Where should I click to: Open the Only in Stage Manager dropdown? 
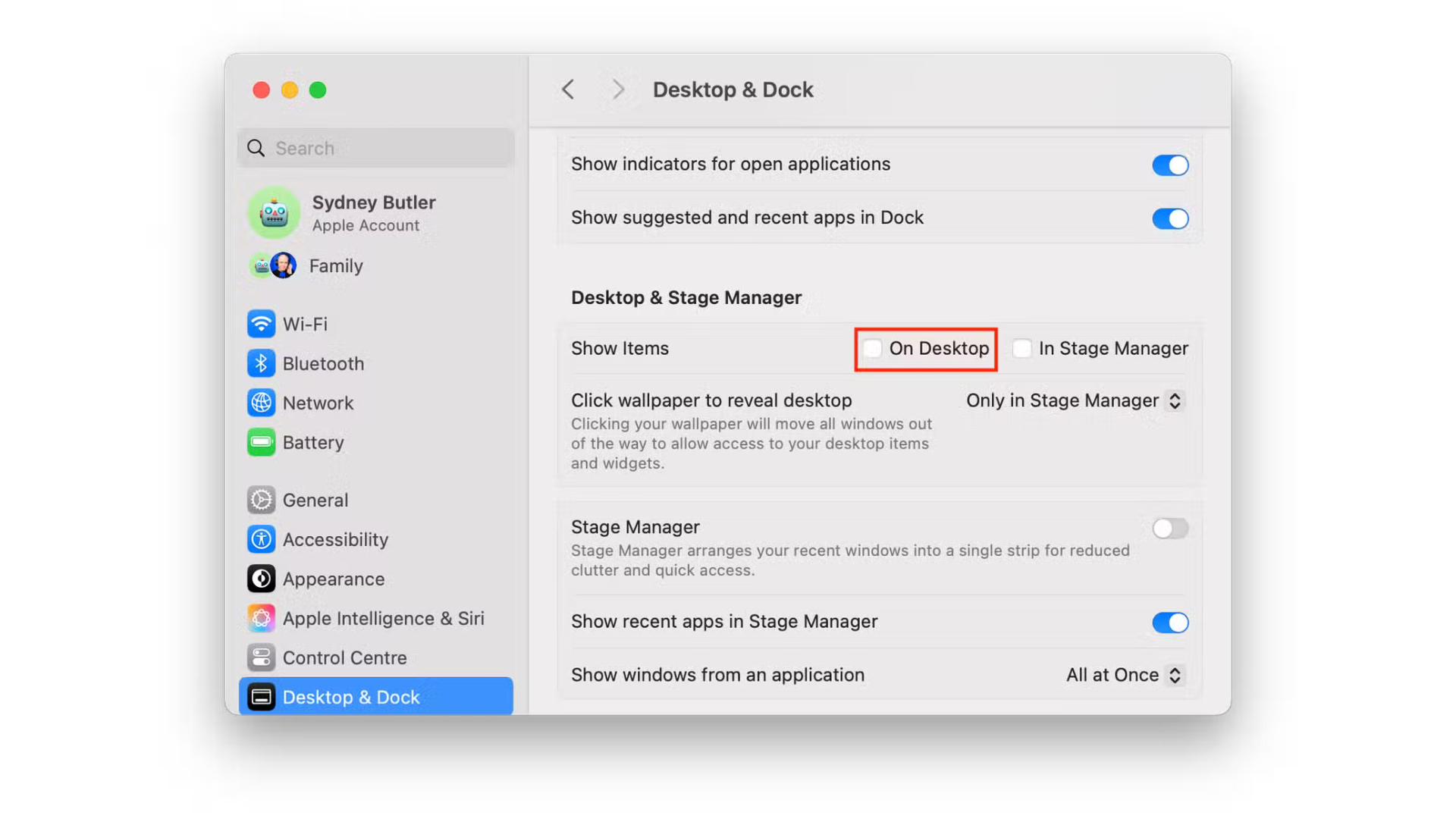1073,400
